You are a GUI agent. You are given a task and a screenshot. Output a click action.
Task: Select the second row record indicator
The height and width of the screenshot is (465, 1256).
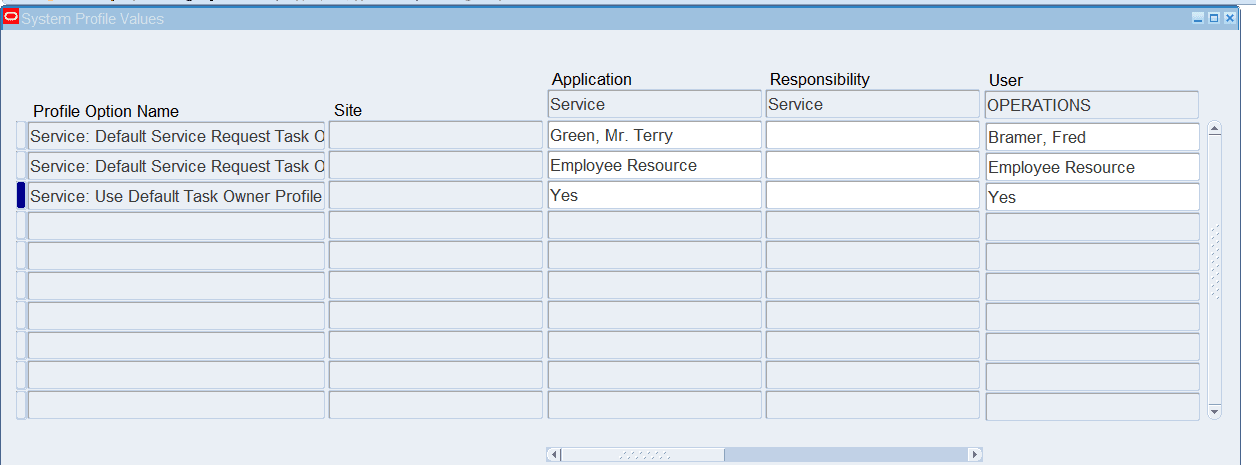[x=21, y=166]
